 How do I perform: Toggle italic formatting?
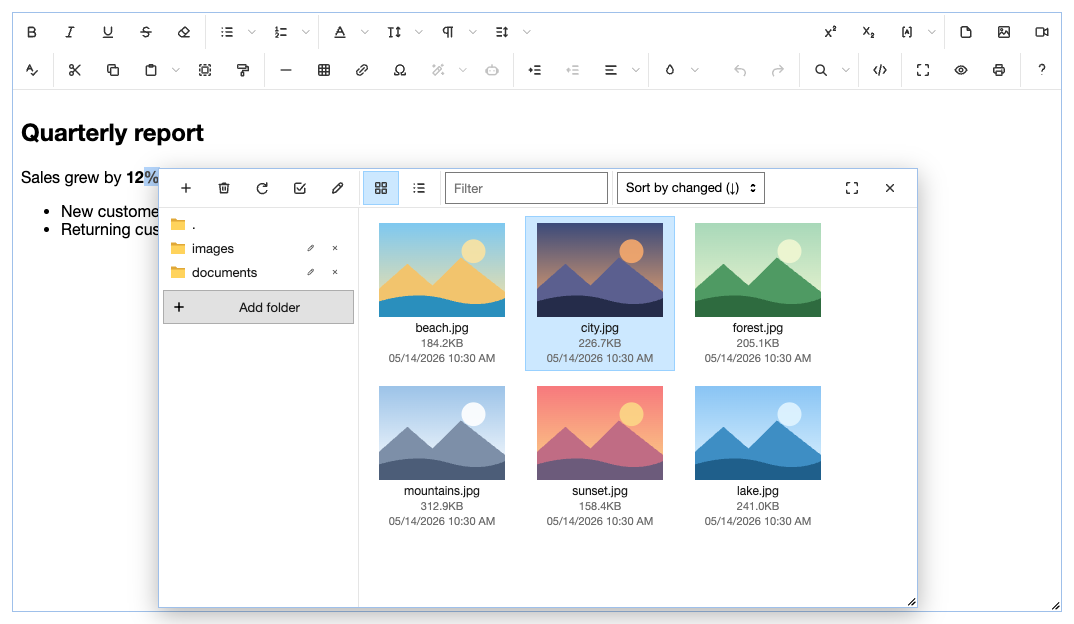pyautogui.click(x=69, y=32)
